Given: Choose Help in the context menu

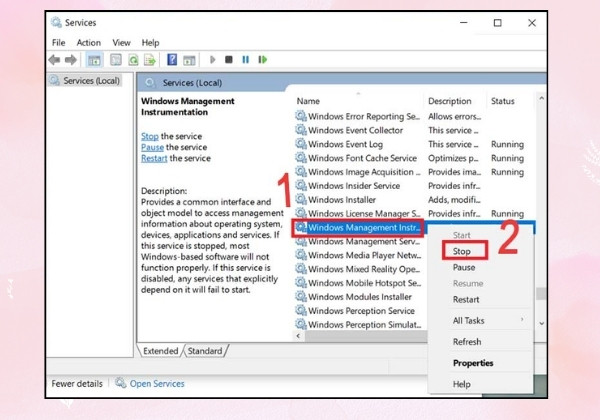Looking at the screenshot, I should [462, 384].
